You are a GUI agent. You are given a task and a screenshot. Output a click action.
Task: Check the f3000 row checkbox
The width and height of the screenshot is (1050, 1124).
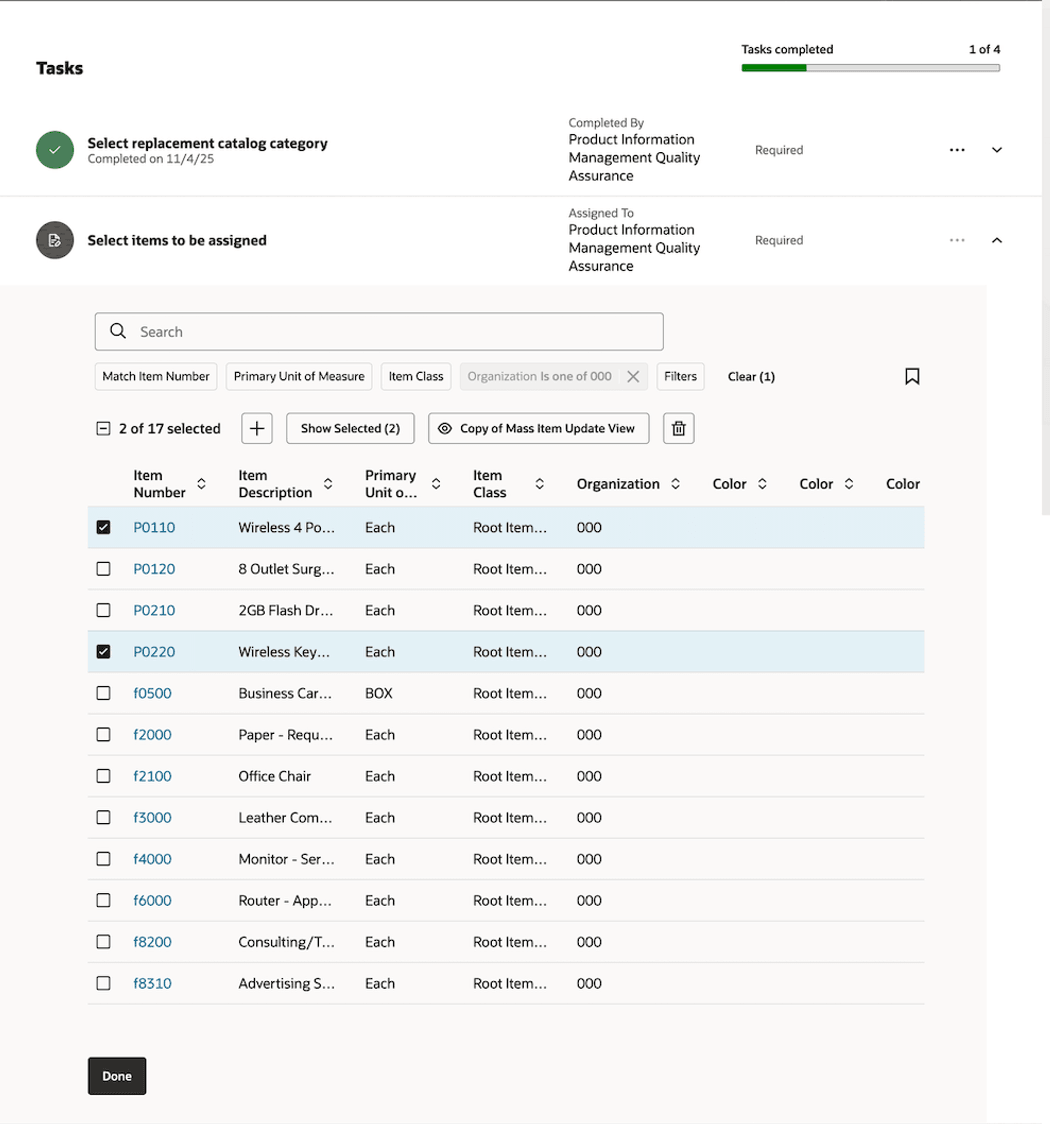coord(103,817)
